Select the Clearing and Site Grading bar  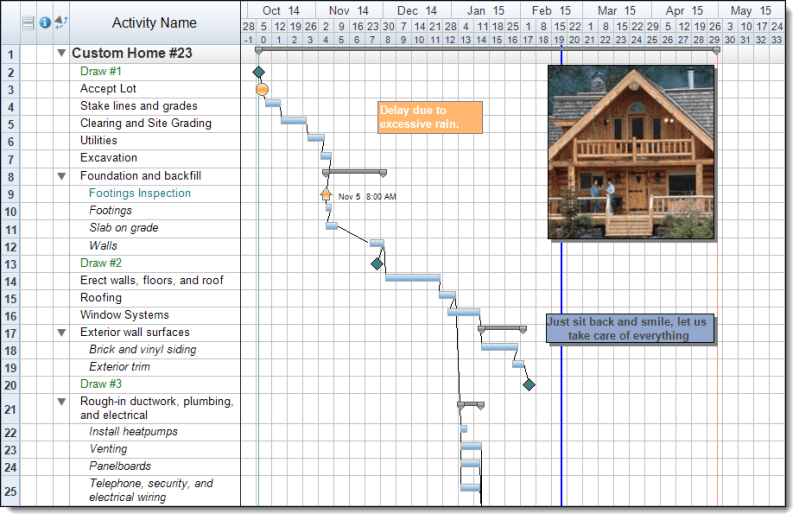(x=294, y=121)
